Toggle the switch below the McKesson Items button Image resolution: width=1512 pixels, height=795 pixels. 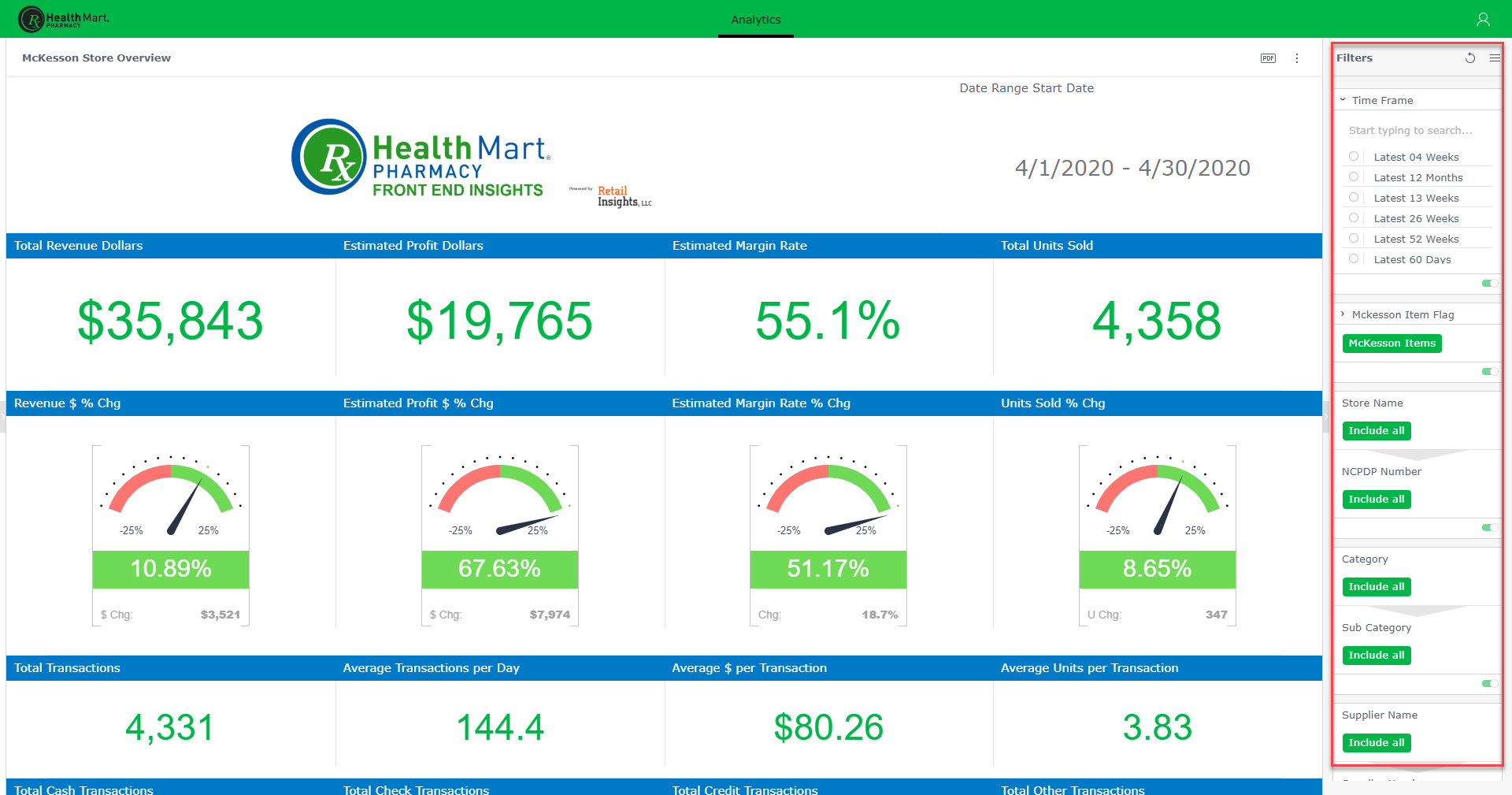coord(1489,372)
